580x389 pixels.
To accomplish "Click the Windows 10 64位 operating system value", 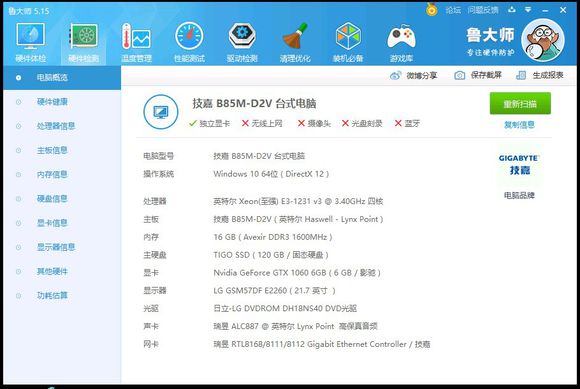I will [x=271, y=174].
